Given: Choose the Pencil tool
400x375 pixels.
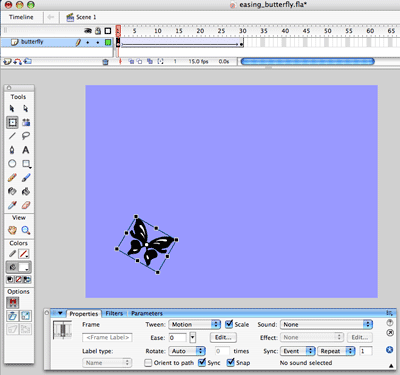Looking at the screenshot, I should 12,178.
